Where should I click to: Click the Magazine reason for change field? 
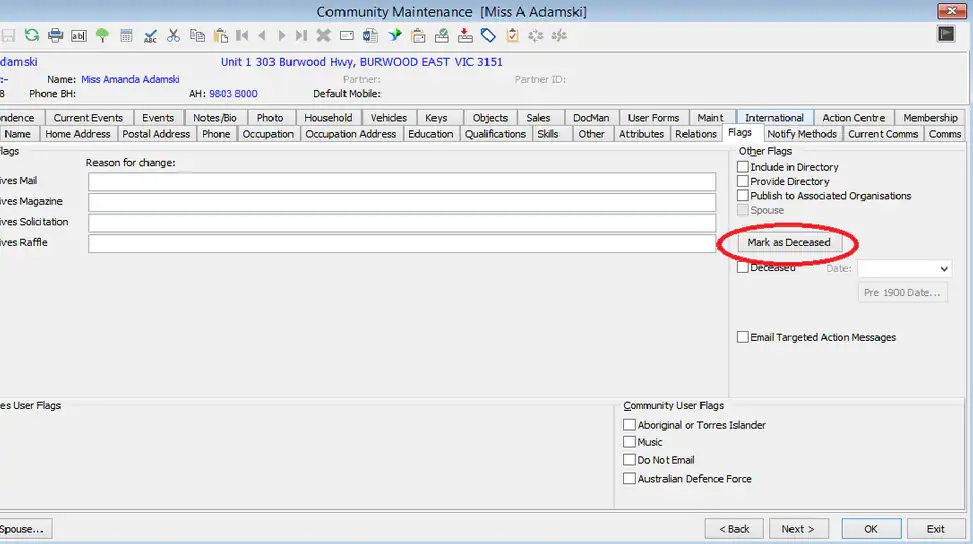tap(402, 202)
